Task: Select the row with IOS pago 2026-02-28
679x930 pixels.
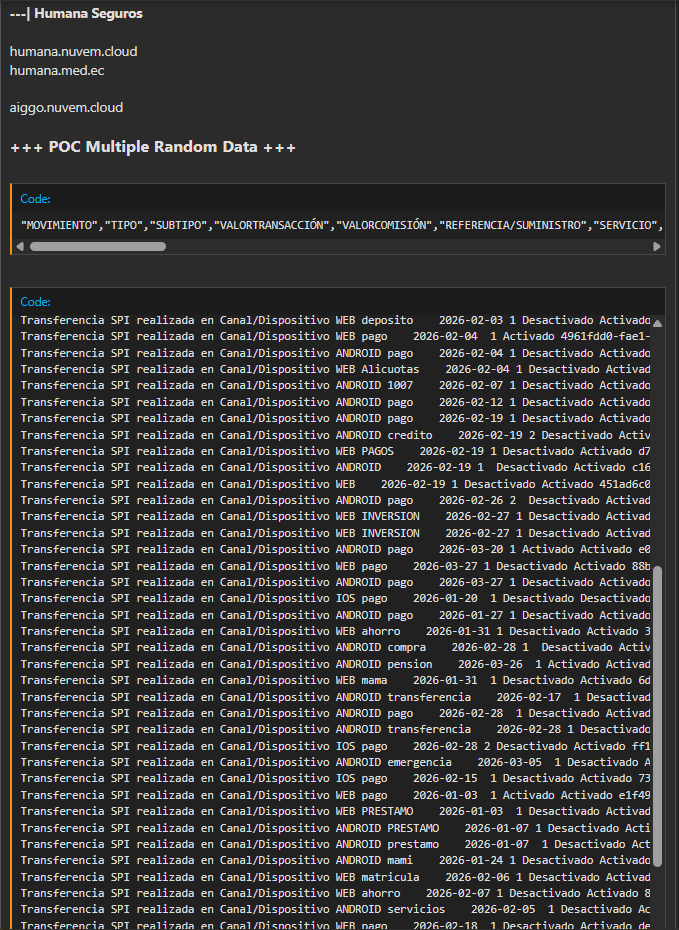Action: tap(336, 746)
